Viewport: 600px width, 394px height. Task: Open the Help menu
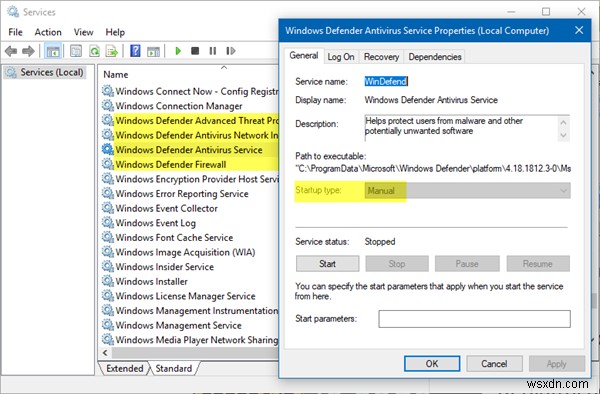click(x=115, y=32)
